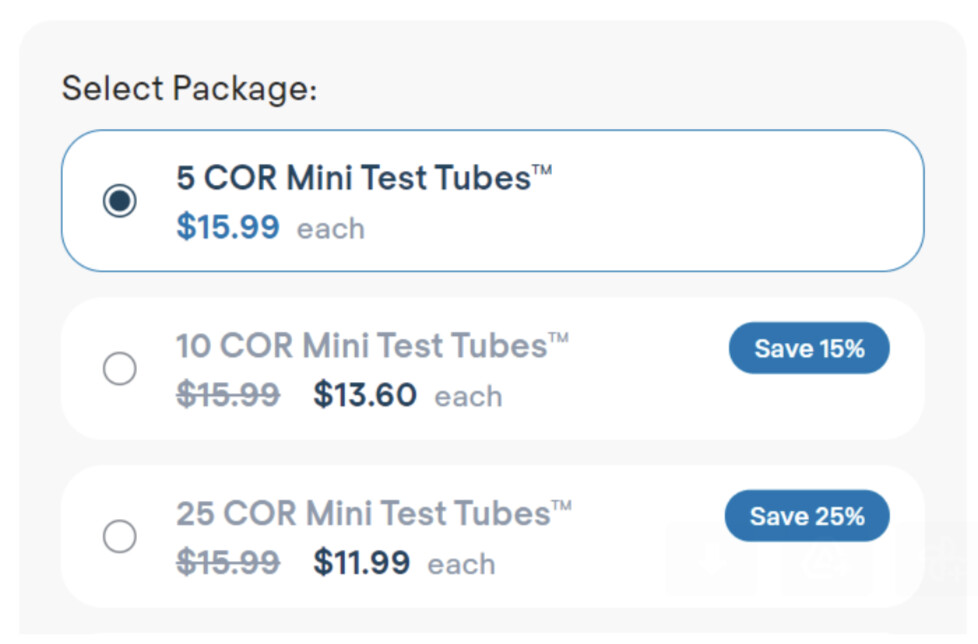Screen dimensions: 978x644
Task: Click the 10 COR Mini Test Tubes title
Action: coord(372,345)
